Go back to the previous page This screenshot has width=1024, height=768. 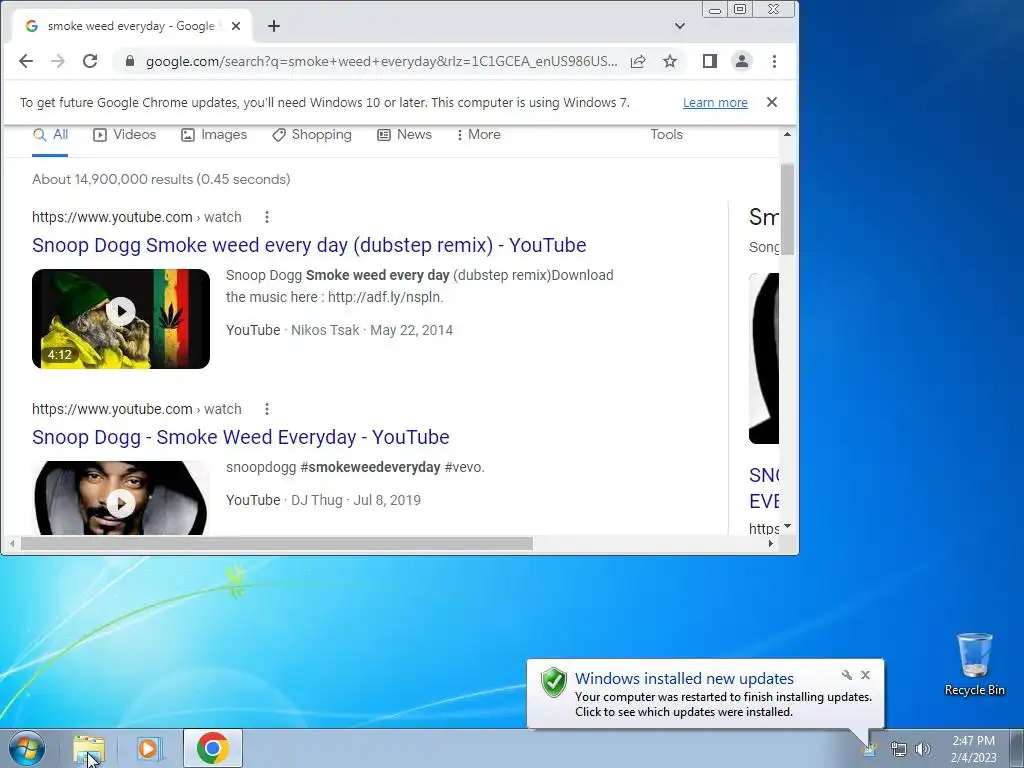[x=25, y=61]
